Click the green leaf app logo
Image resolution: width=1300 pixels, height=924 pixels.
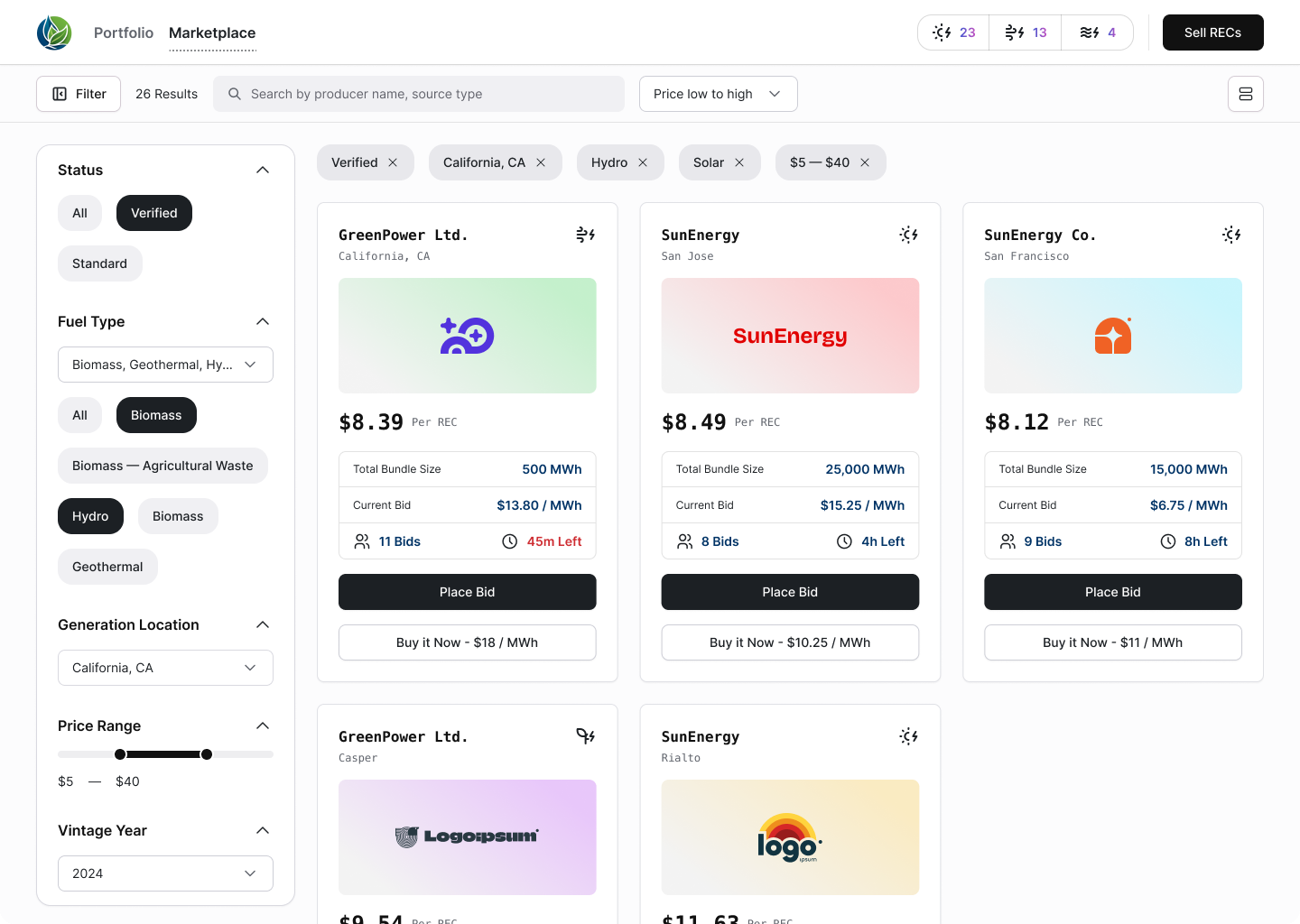(x=54, y=32)
